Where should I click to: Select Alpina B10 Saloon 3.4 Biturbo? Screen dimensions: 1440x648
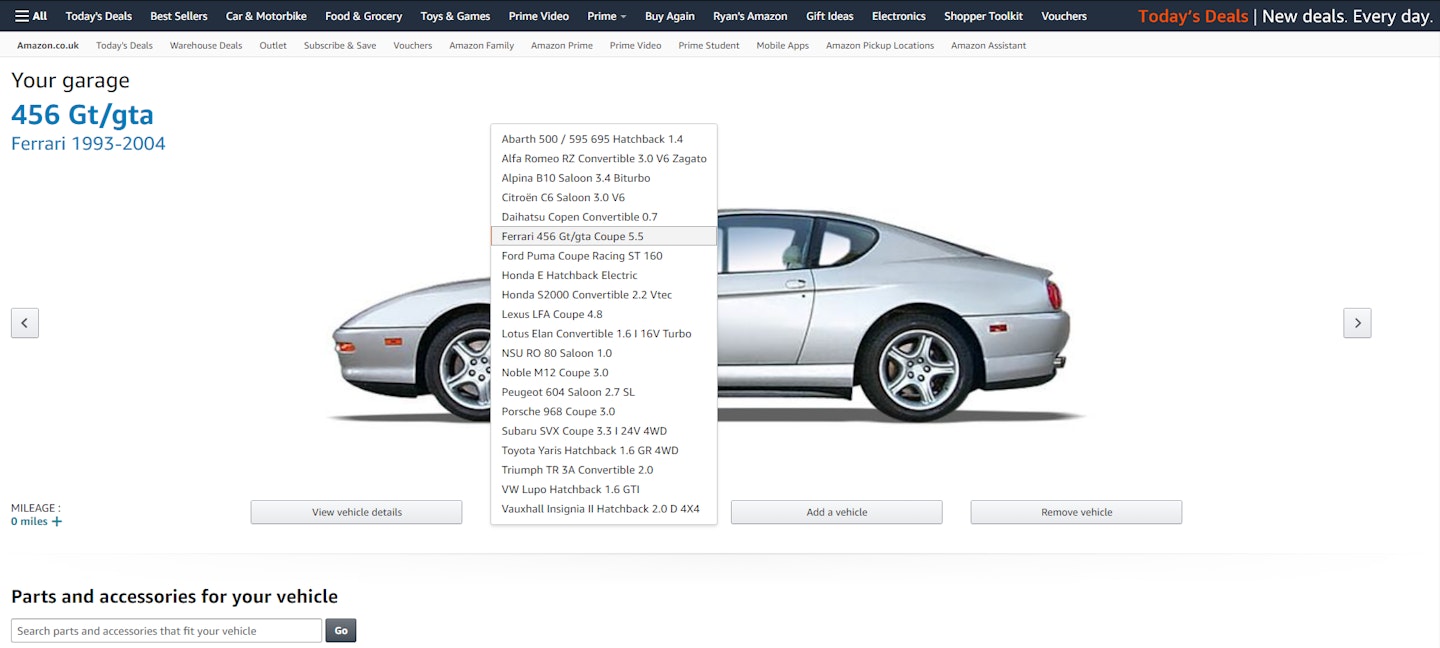(x=604, y=178)
